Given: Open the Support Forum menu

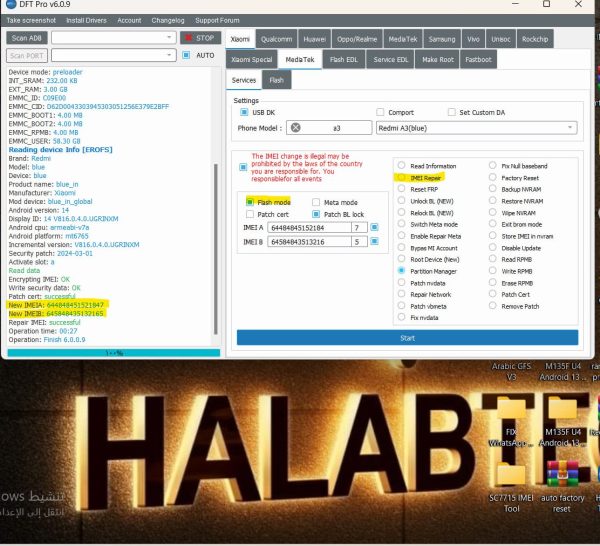Looking at the screenshot, I should tap(217, 20).
